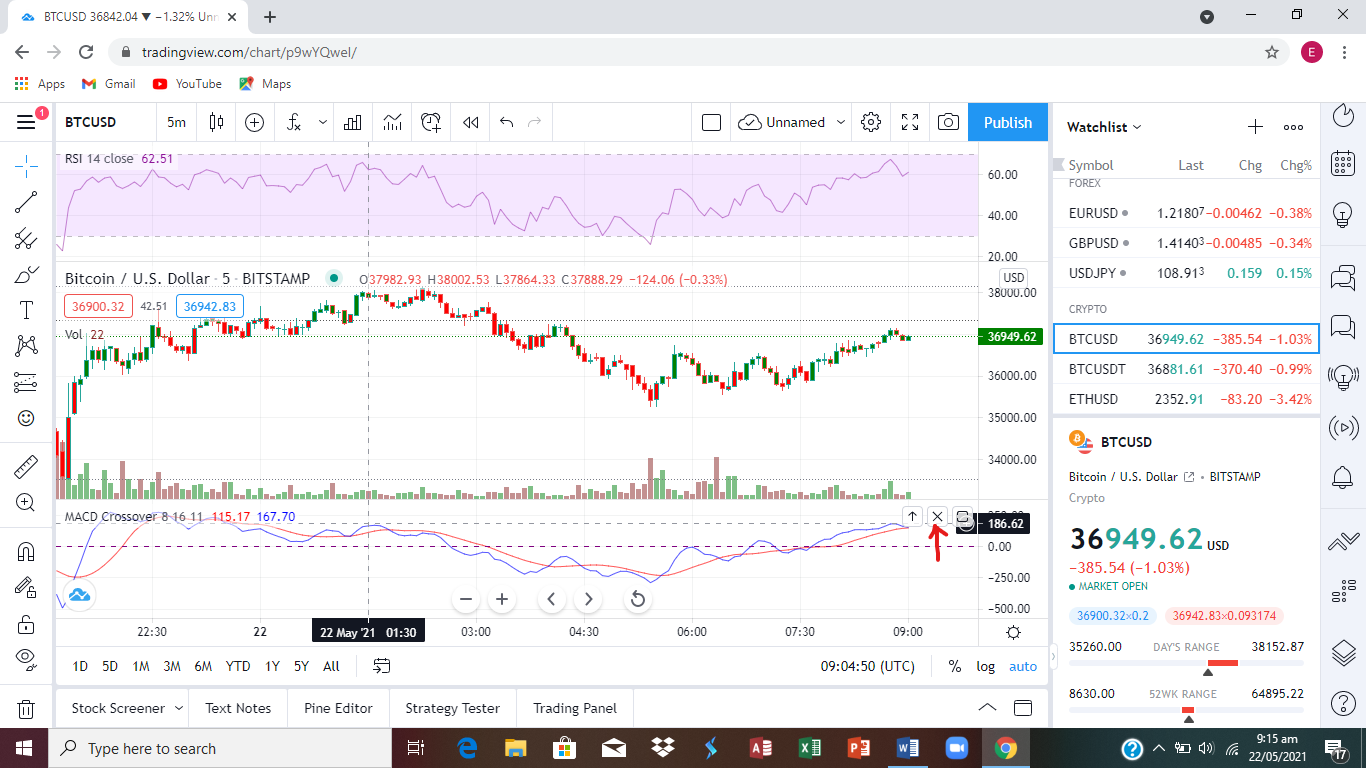The height and width of the screenshot is (768, 1366).
Task: Remove the MACD Crossover indicator pane
Action: 937,516
